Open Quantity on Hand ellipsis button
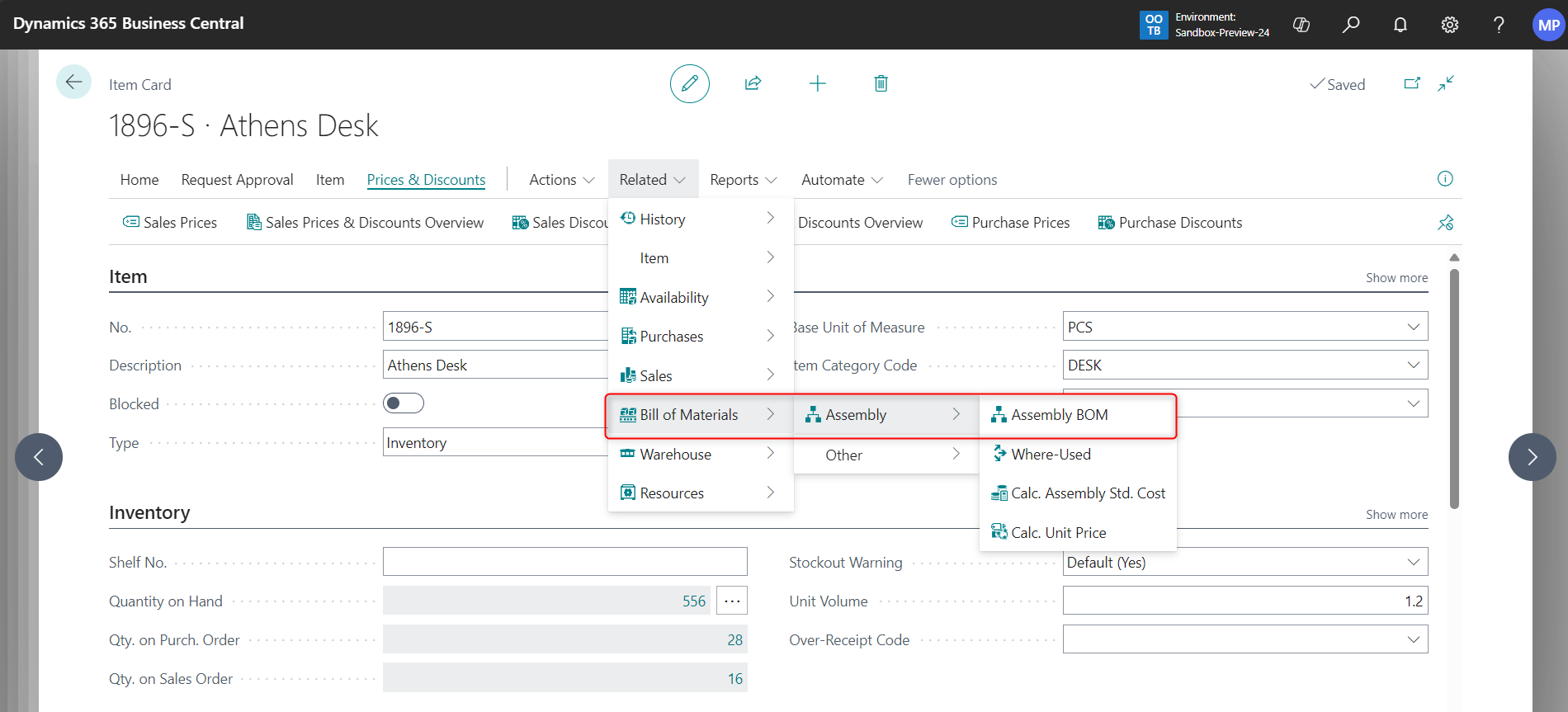 732,601
